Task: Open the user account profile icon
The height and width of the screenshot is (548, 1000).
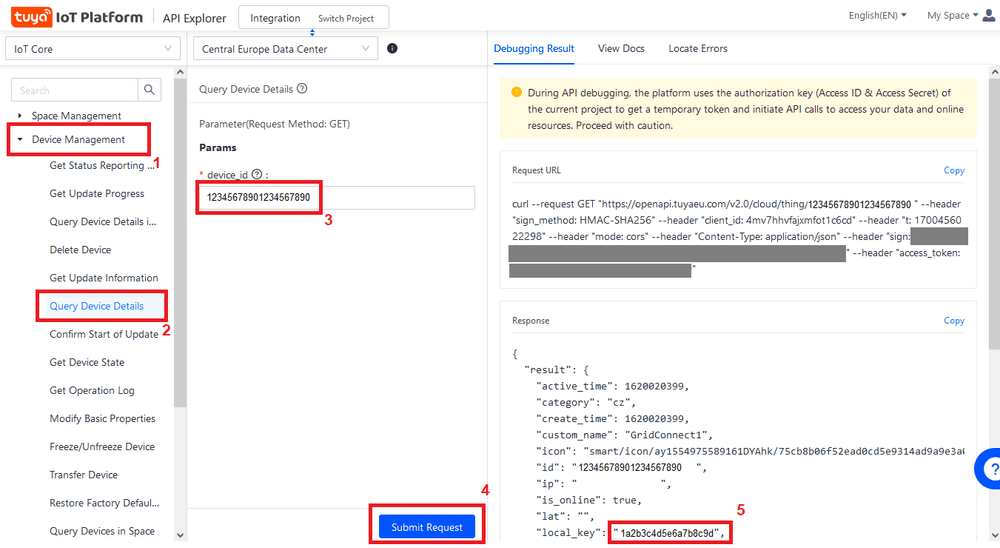Action: [989, 15]
